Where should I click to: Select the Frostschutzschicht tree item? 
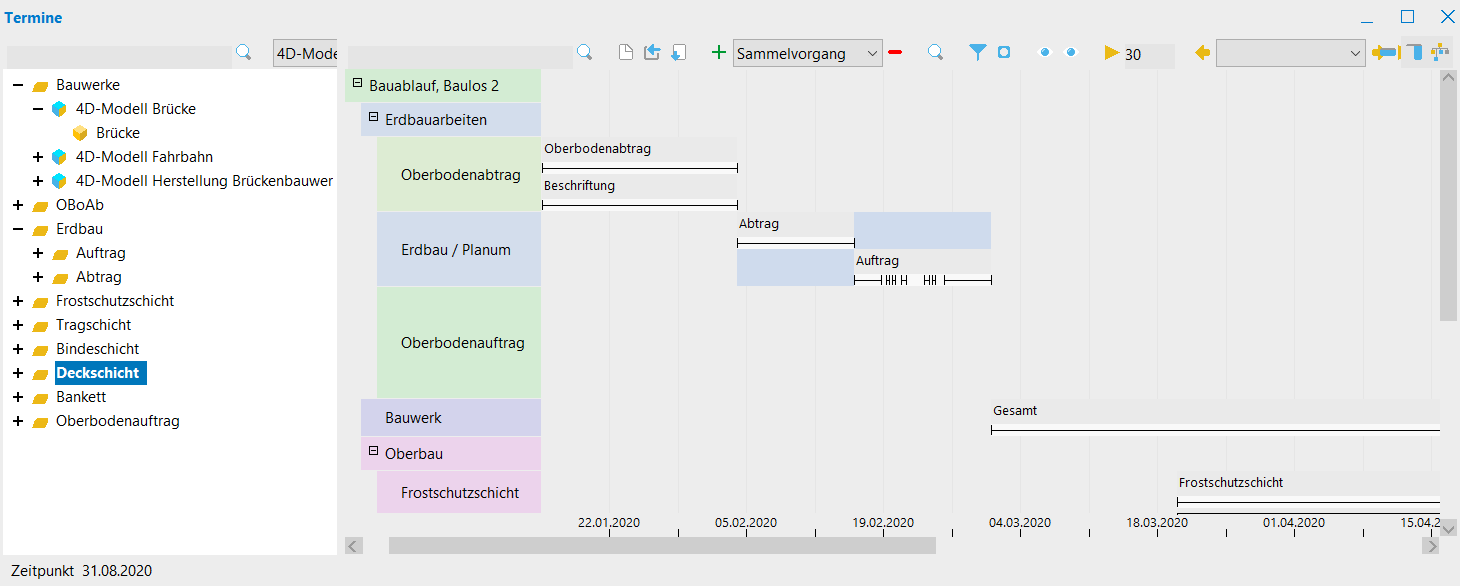point(114,301)
